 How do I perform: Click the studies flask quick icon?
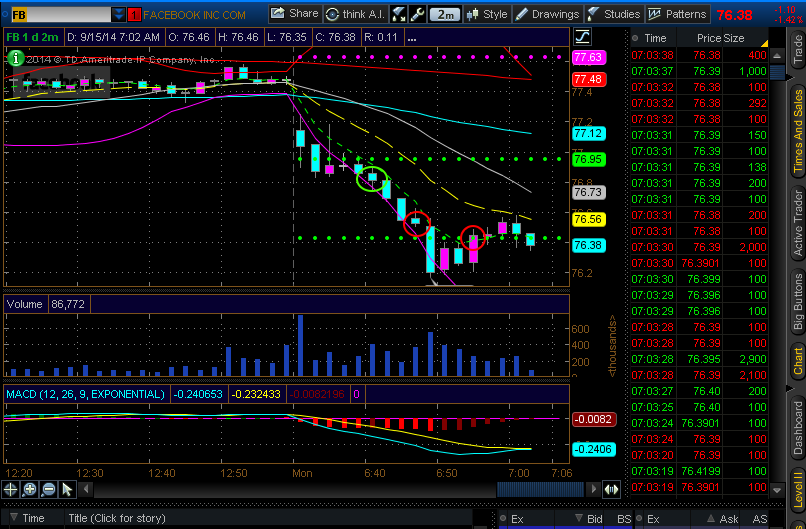[x=398, y=14]
